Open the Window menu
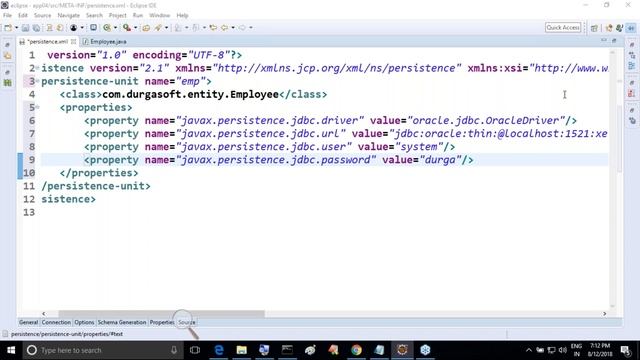The width and height of the screenshot is (640, 360). click(160, 16)
